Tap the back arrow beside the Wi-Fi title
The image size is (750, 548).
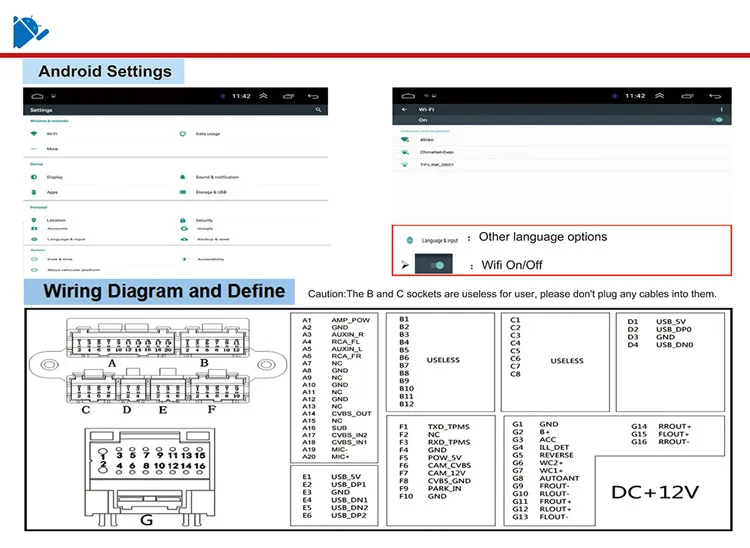(404, 110)
